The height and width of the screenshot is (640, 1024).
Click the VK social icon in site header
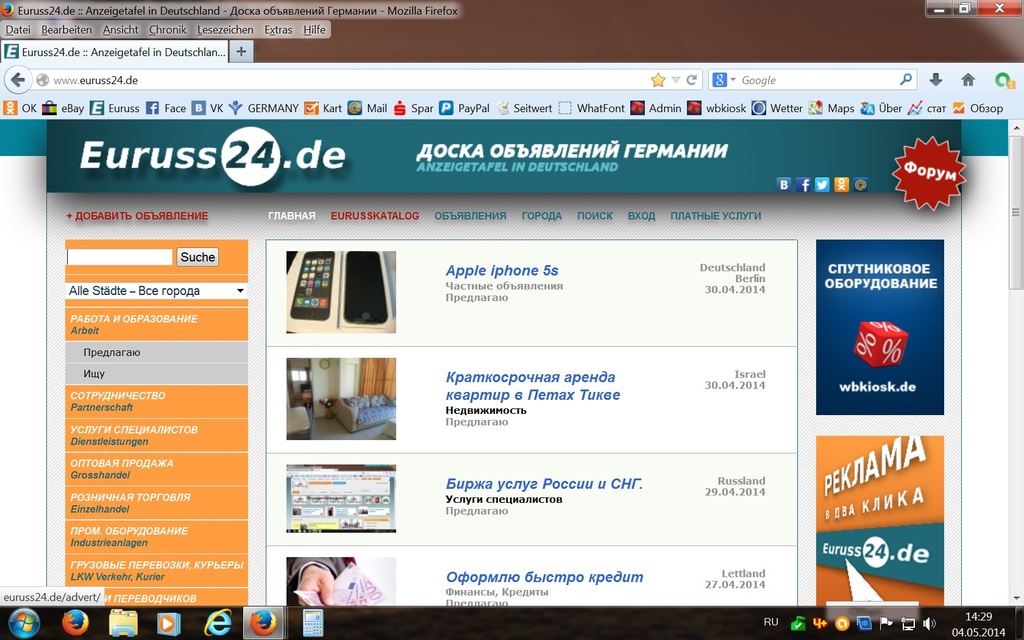tap(784, 185)
